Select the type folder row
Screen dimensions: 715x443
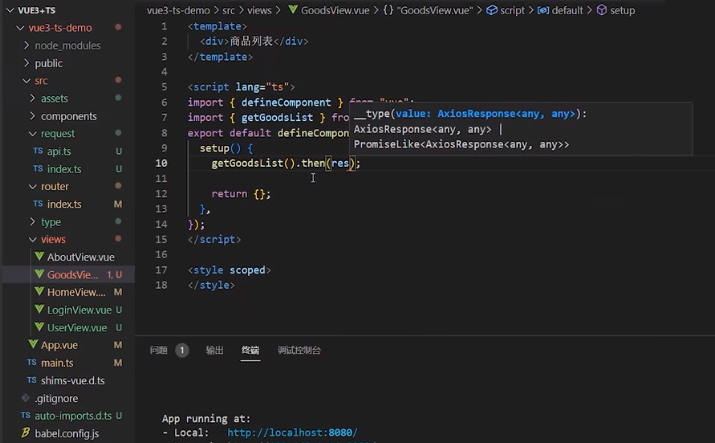(x=69, y=222)
